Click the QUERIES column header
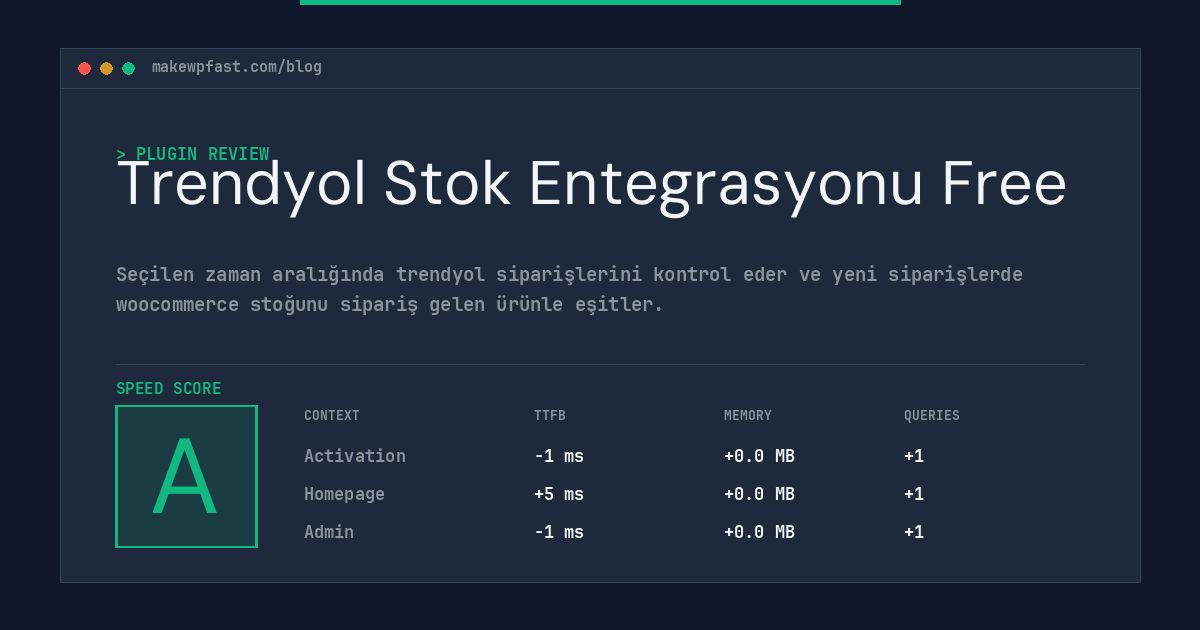Image resolution: width=1200 pixels, height=630 pixels. pyautogui.click(x=932, y=416)
